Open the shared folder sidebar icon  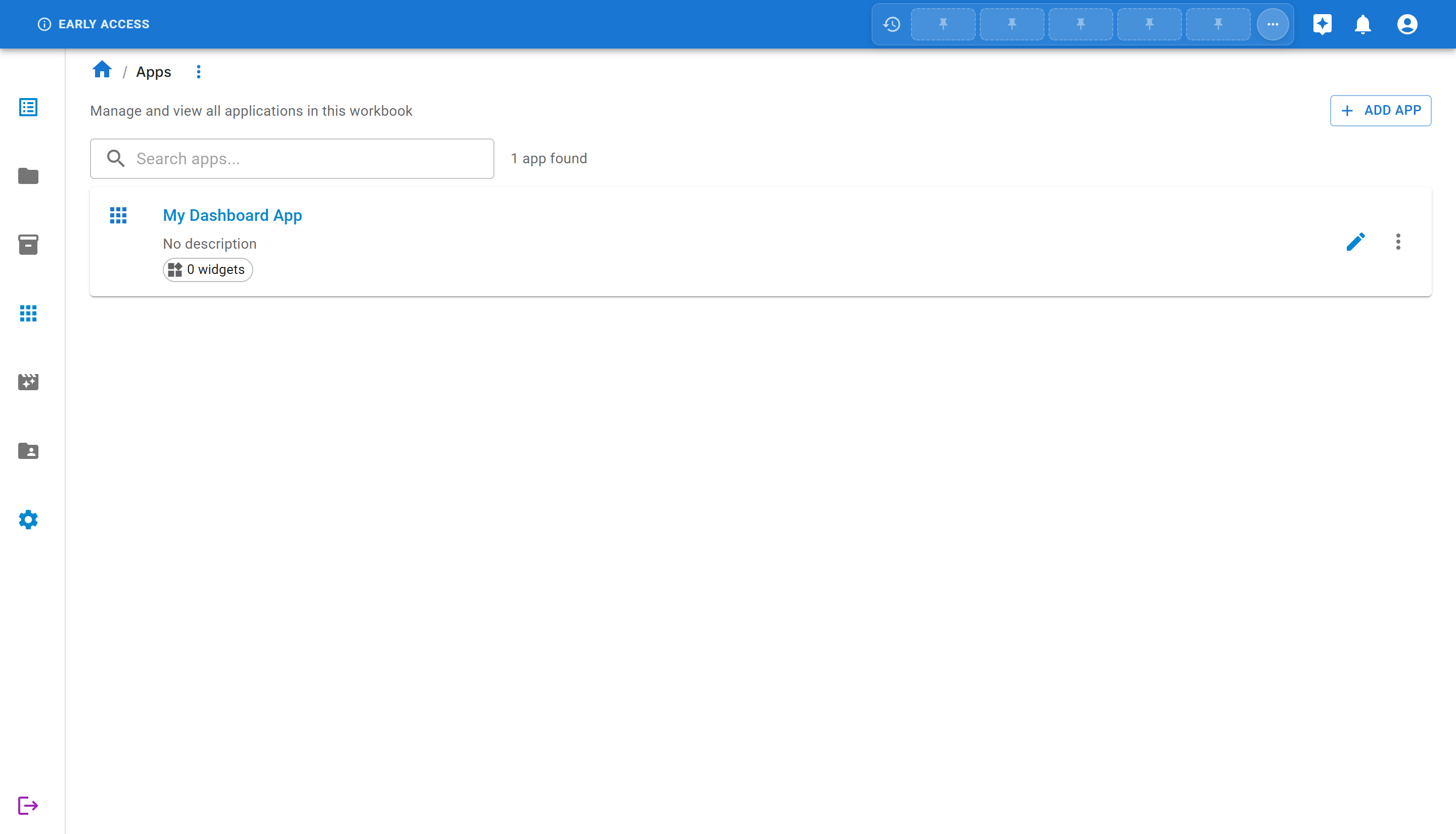28,451
